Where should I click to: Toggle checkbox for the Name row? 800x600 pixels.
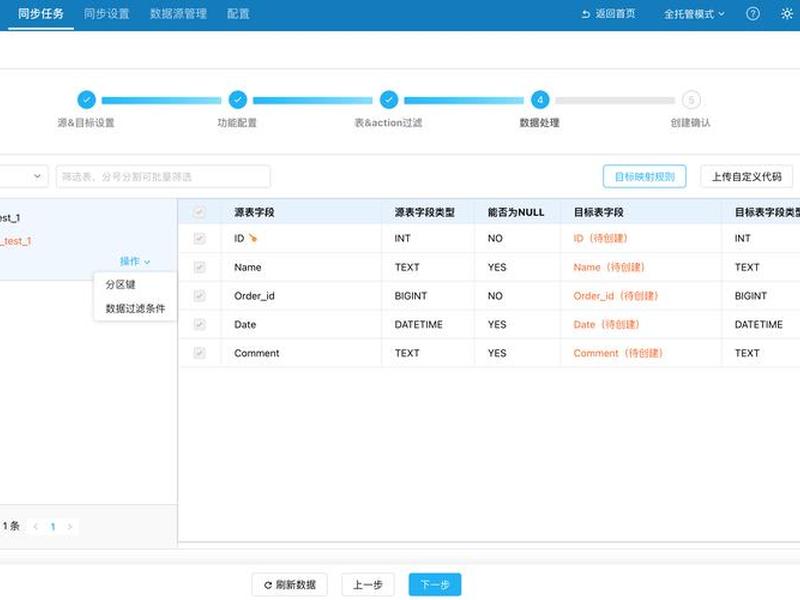tap(199, 267)
